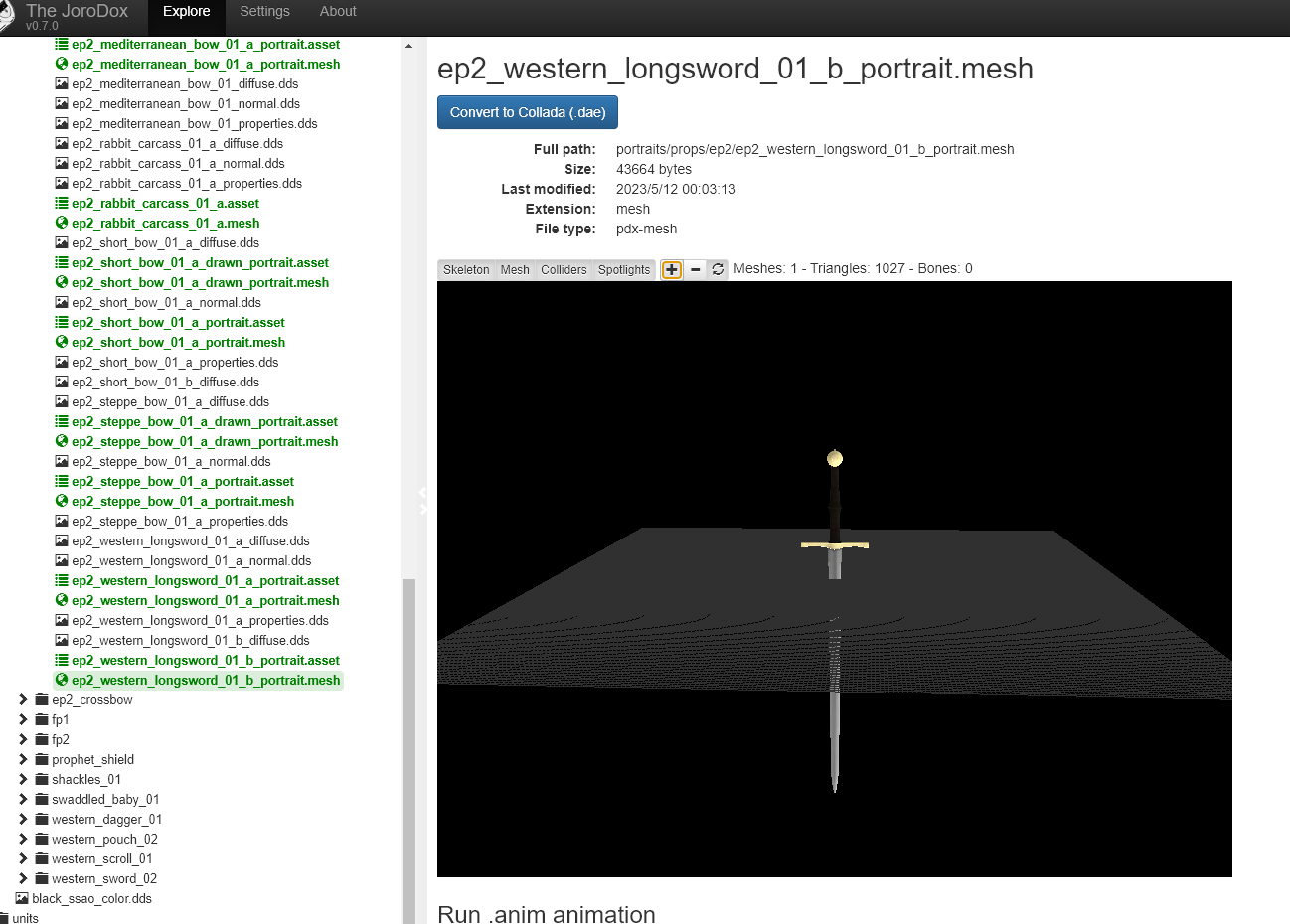1290x924 pixels.
Task: Click the zoom-in icon in the model viewer
Action: tap(670, 269)
